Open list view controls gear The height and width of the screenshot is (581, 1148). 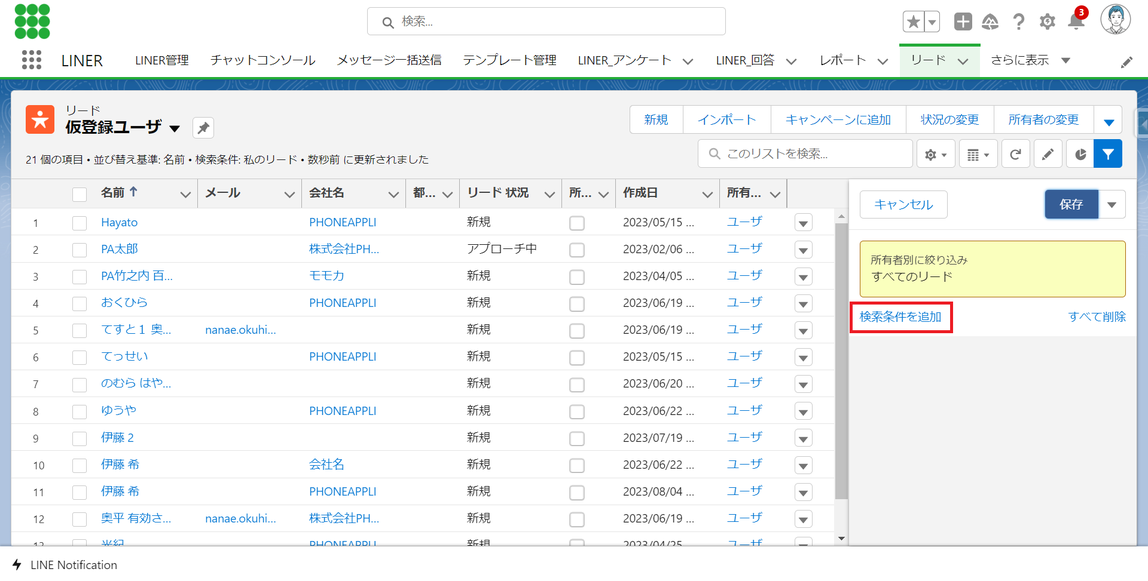point(936,154)
